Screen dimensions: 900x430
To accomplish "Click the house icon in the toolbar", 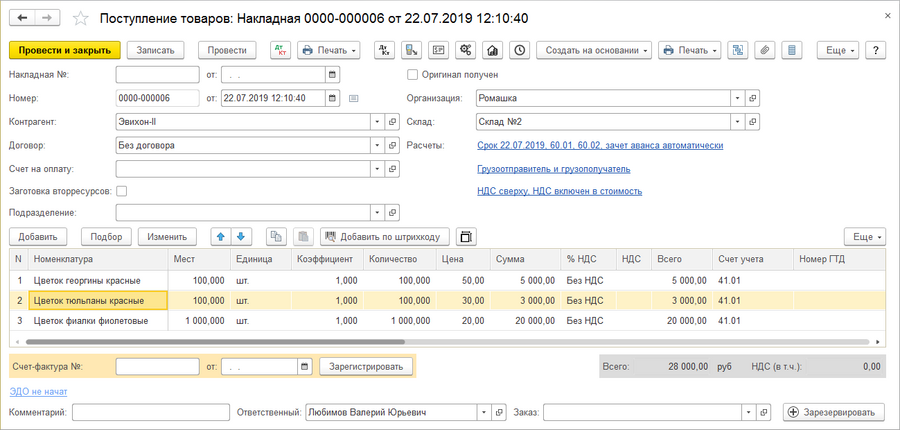I will pos(492,50).
